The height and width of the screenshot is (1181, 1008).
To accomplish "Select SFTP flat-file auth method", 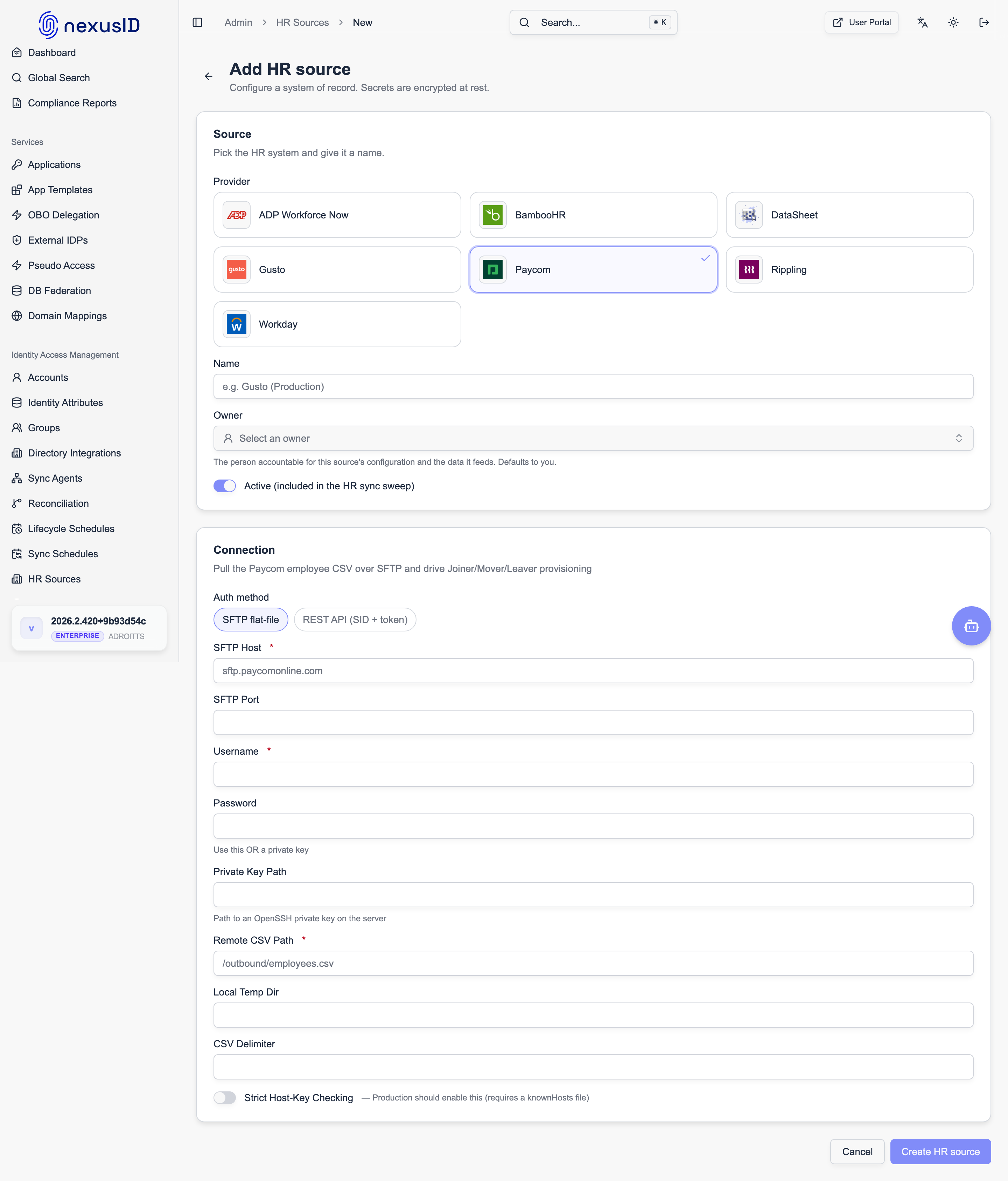I will click(251, 620).
